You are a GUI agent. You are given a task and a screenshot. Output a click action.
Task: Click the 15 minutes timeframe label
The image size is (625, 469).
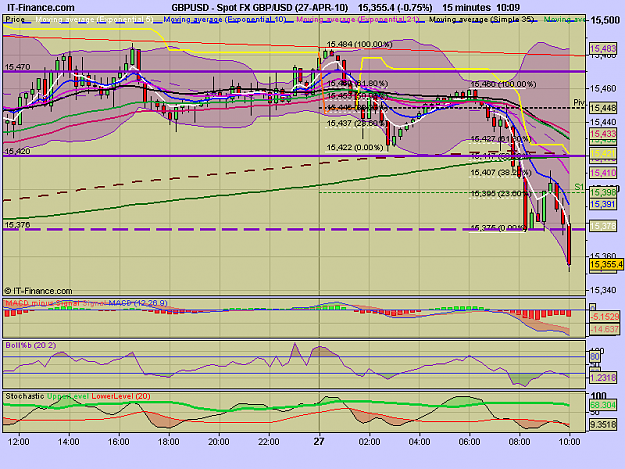tap(466, 8)
